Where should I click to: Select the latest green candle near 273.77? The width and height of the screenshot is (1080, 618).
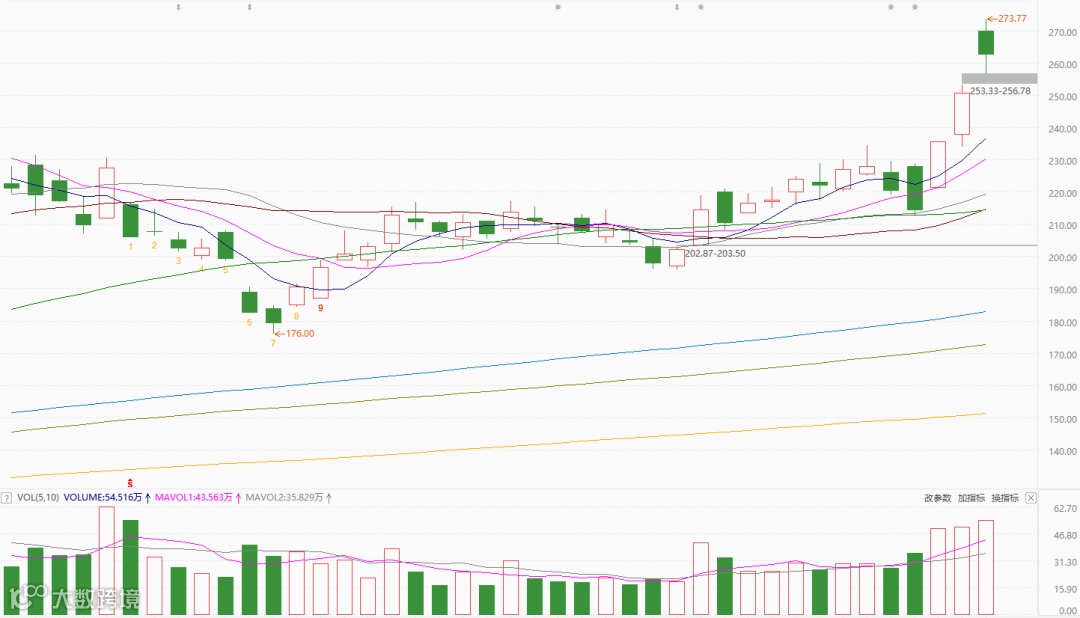986,43
